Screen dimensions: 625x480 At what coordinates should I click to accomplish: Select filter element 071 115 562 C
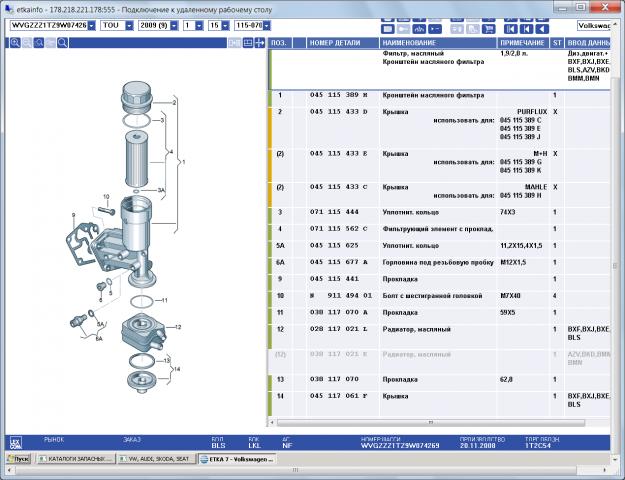pos(339,228)
